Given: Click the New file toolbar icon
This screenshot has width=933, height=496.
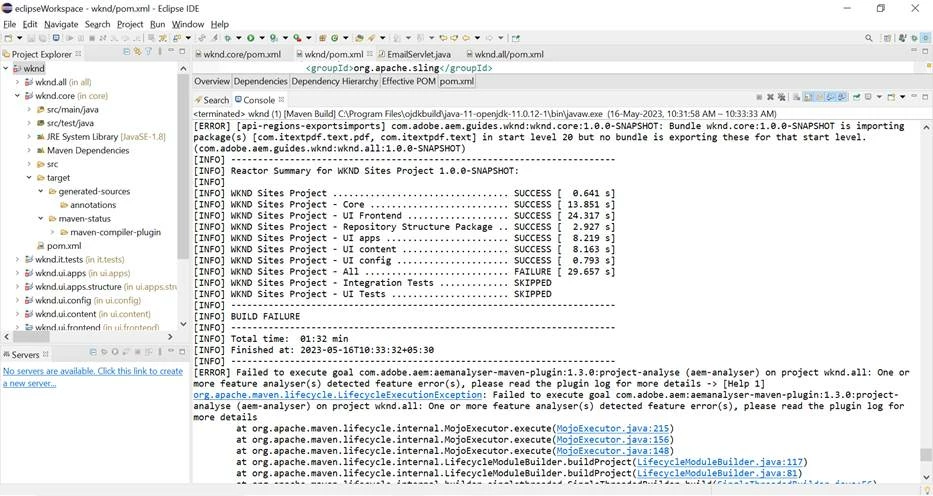Looking at the screenshot, I should pos(9,38).
